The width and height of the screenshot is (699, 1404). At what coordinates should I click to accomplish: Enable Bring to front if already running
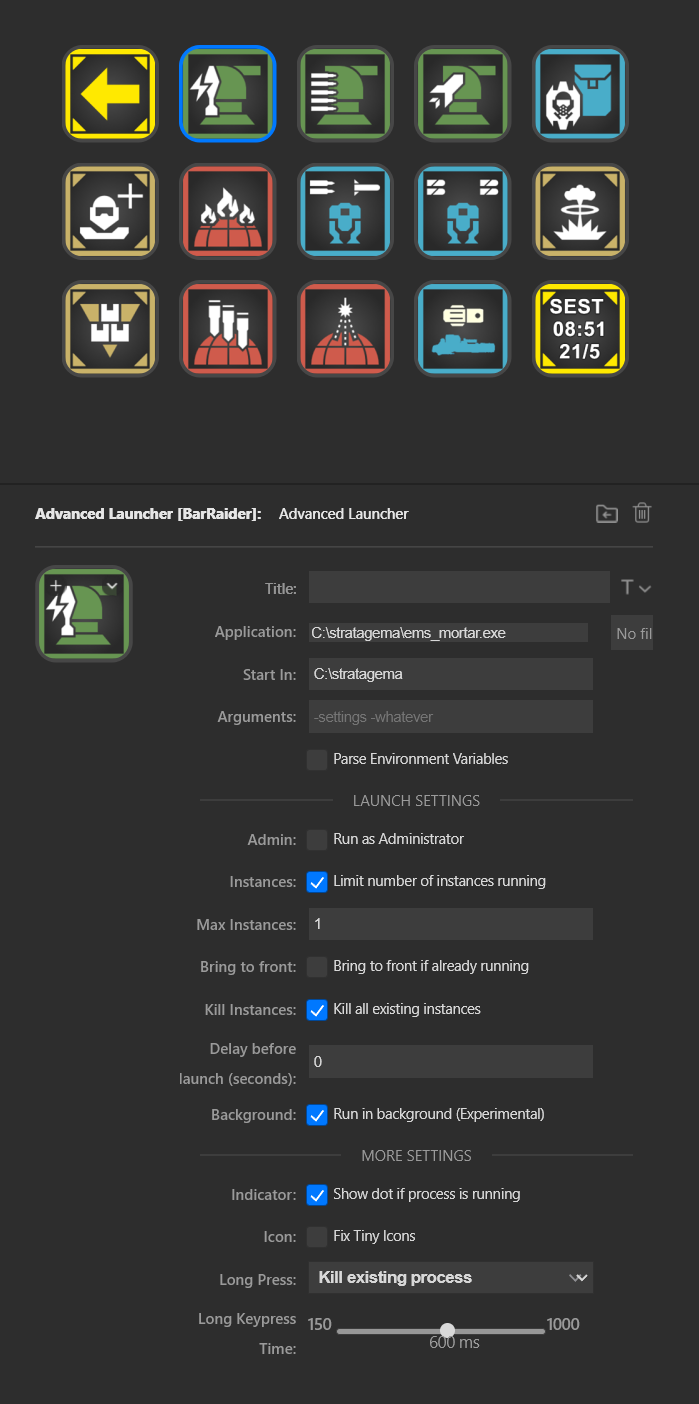[317, 967]
